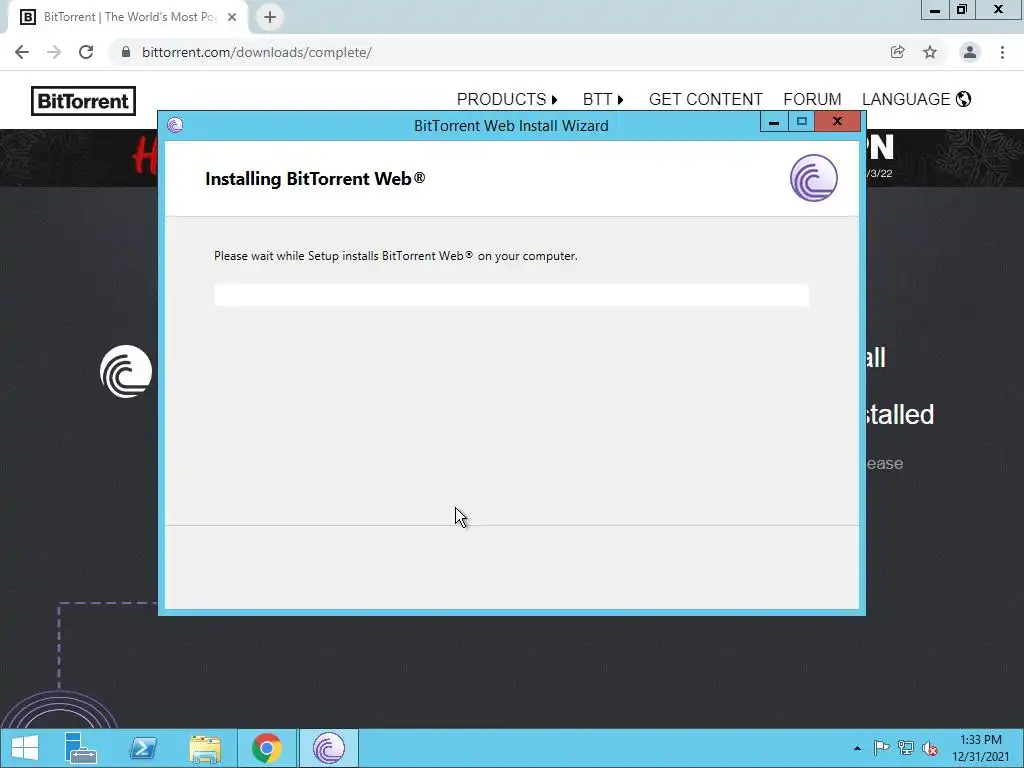
Task: Go back in Chrome
Action: [x=22, y=52]
